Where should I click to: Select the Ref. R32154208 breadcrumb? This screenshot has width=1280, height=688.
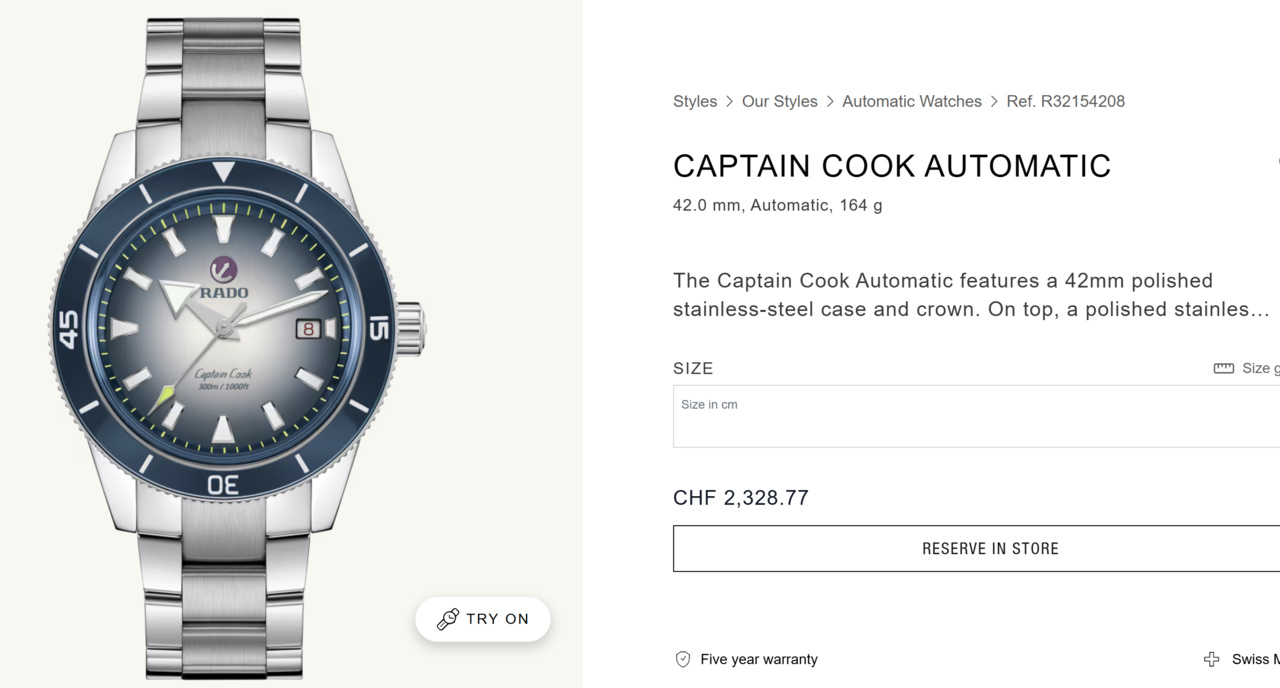1066,101
